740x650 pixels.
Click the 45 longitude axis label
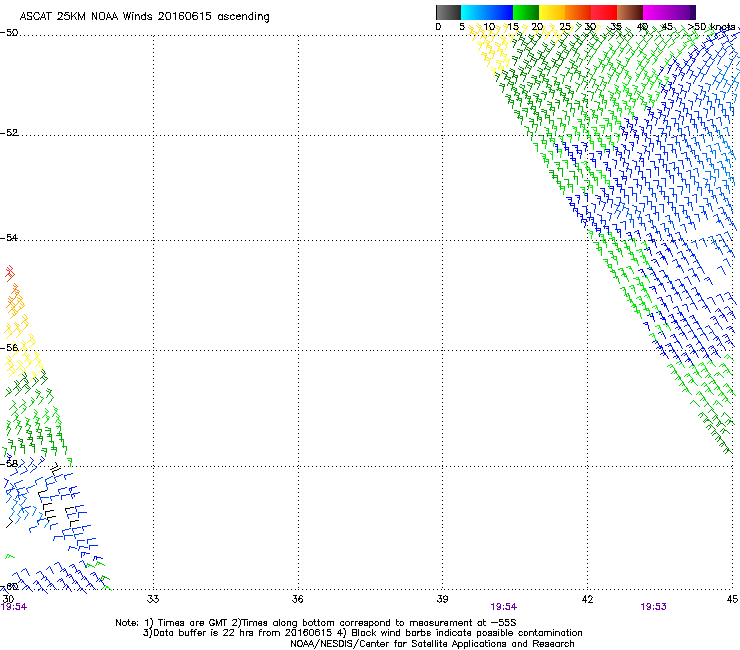(x=732, y=599)
